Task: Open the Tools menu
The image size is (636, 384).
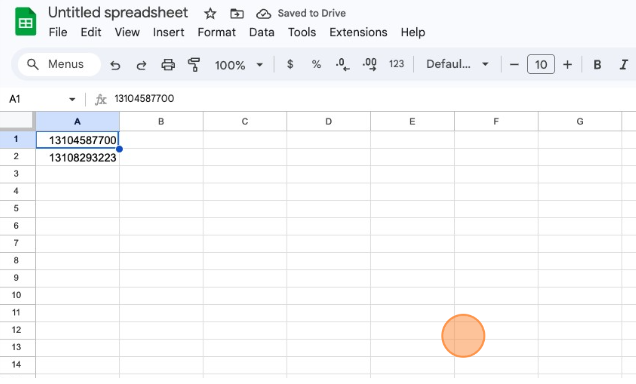Action: point(302,32)
